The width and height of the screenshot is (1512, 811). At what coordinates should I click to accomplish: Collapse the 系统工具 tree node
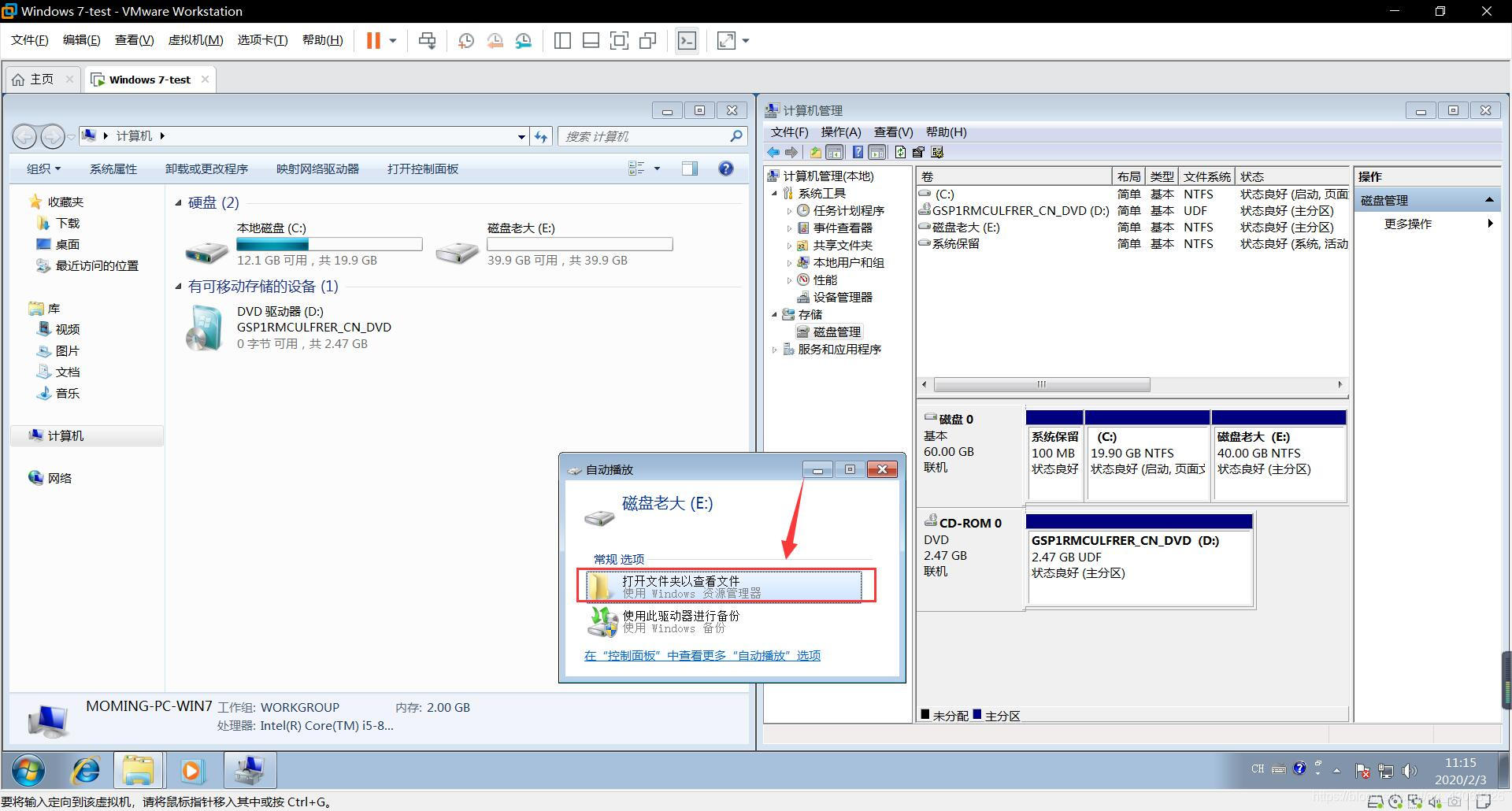(774, 193)
